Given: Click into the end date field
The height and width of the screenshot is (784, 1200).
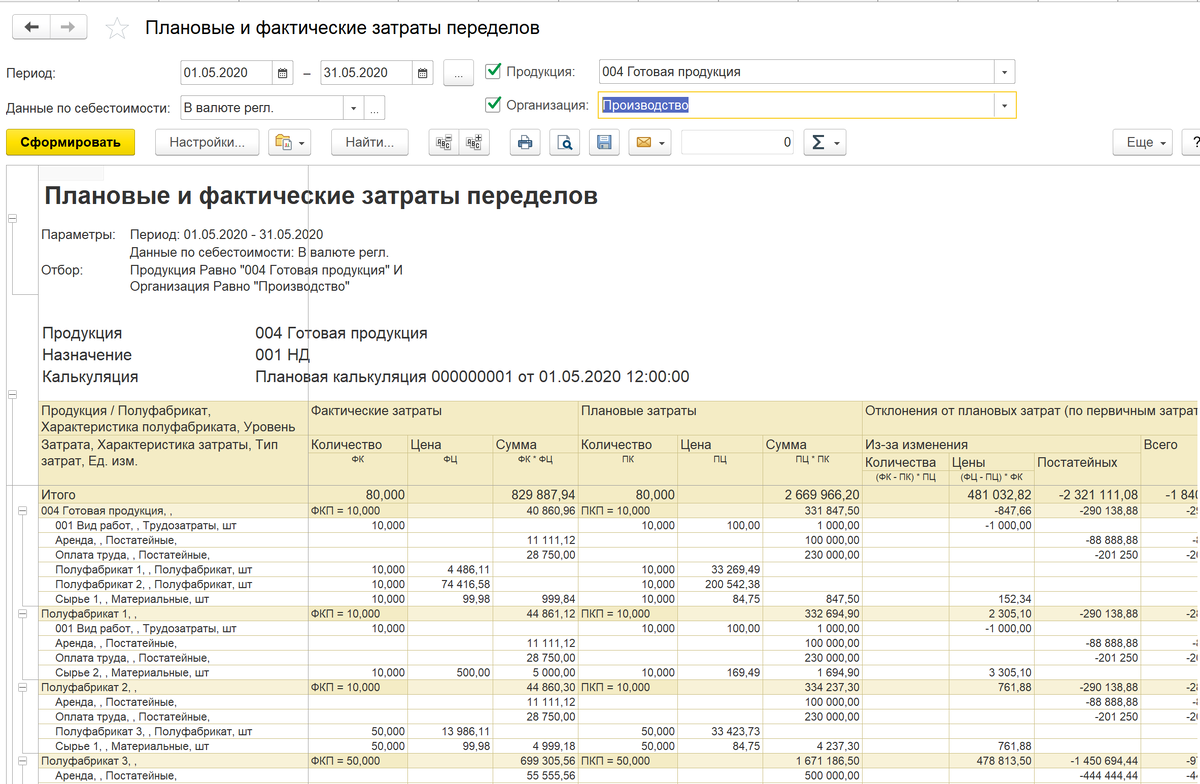Looking at the screenshot, I should 367,73.
